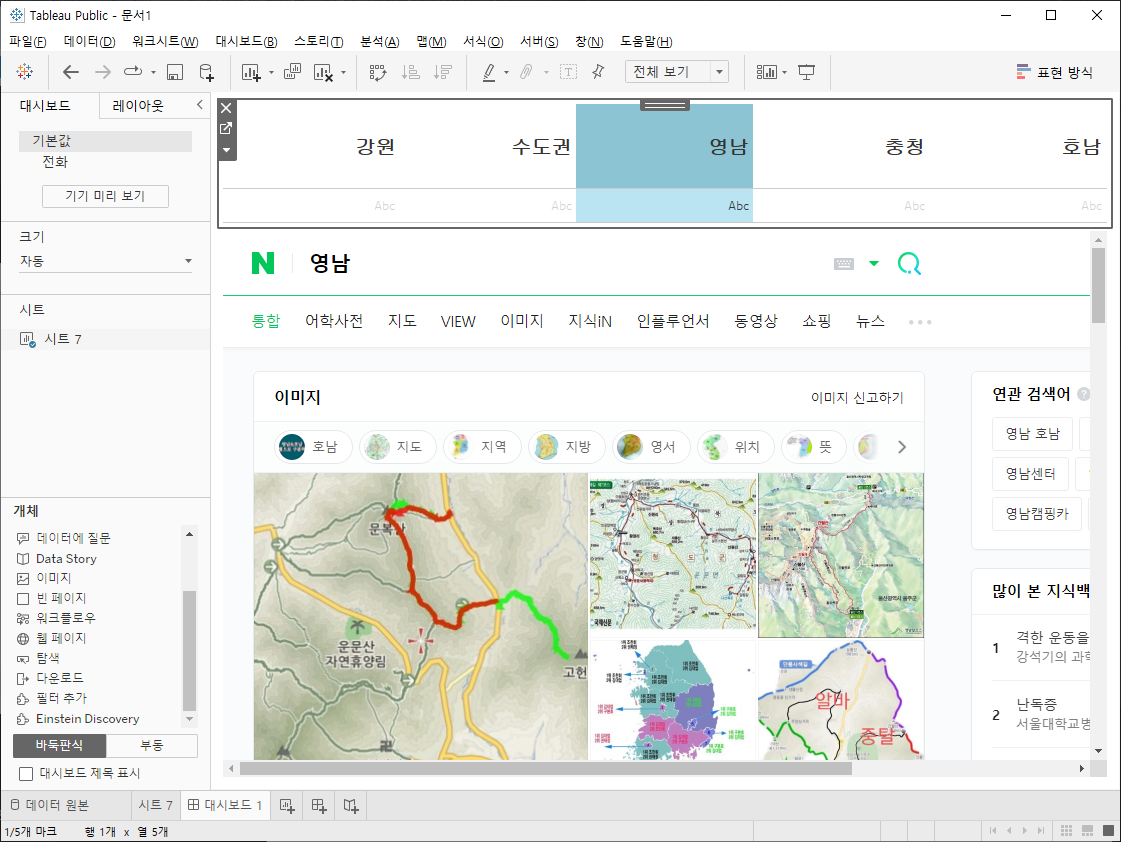Open the clear sheet dropdown arrow
Viewport: 1121px width, 842px height.
point(343,72)
